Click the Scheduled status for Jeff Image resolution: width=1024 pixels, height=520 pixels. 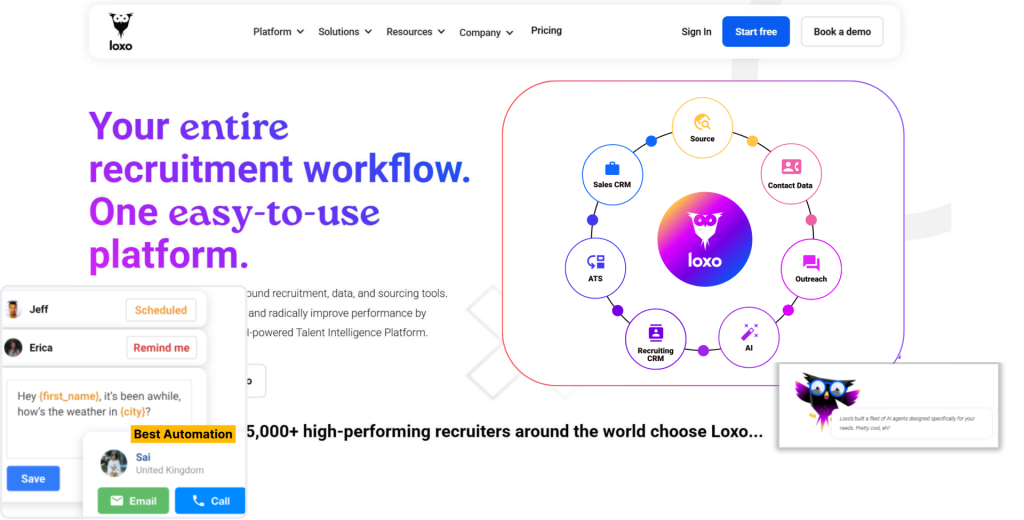[x=161, y=310]
